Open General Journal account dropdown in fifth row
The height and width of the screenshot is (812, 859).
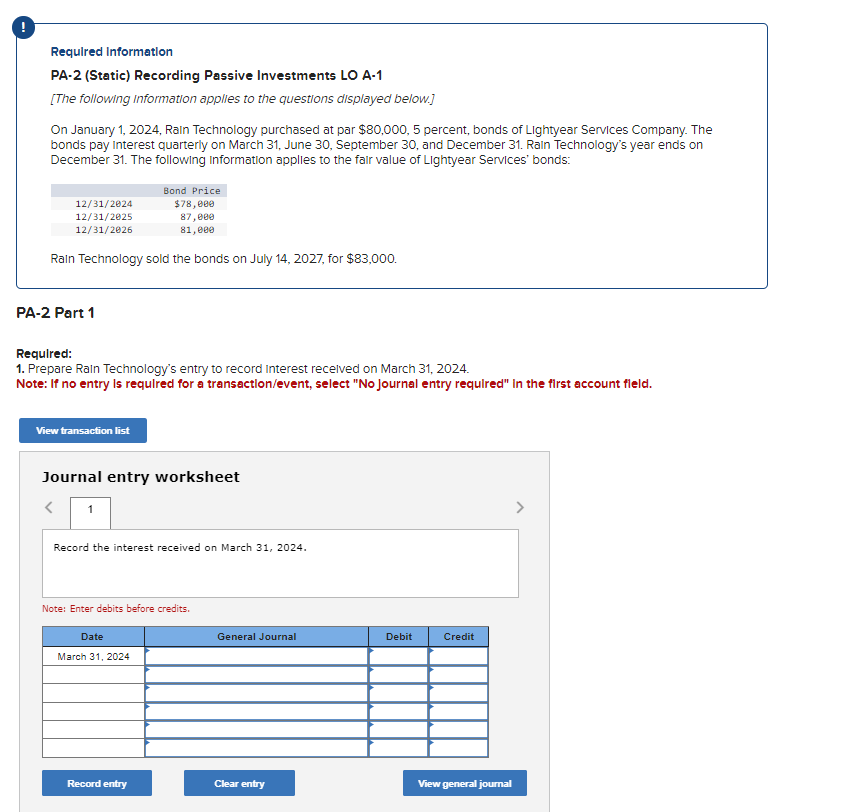pos(256,729)
